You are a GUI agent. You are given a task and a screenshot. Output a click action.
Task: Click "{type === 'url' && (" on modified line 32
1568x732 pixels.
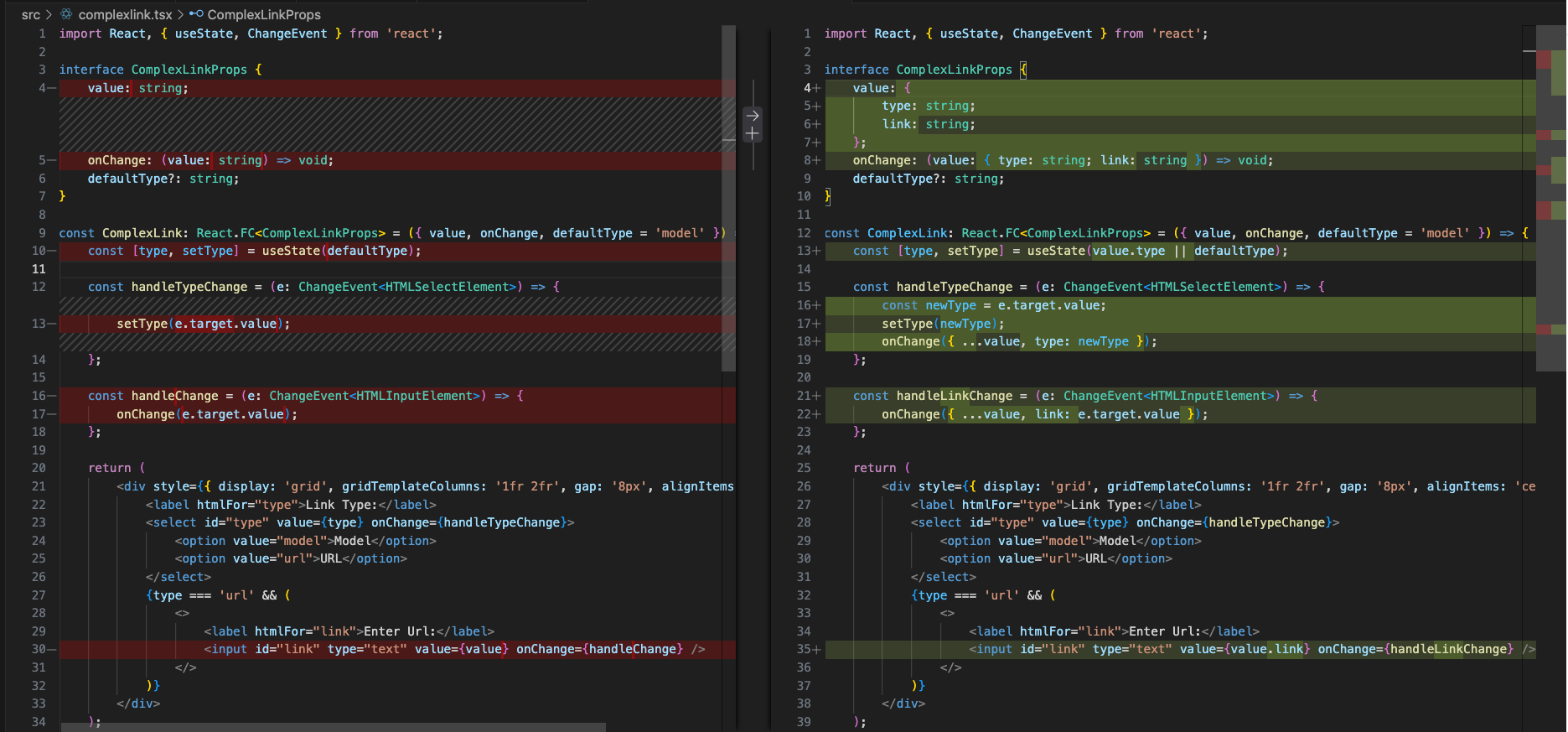(x=984, y=595)
